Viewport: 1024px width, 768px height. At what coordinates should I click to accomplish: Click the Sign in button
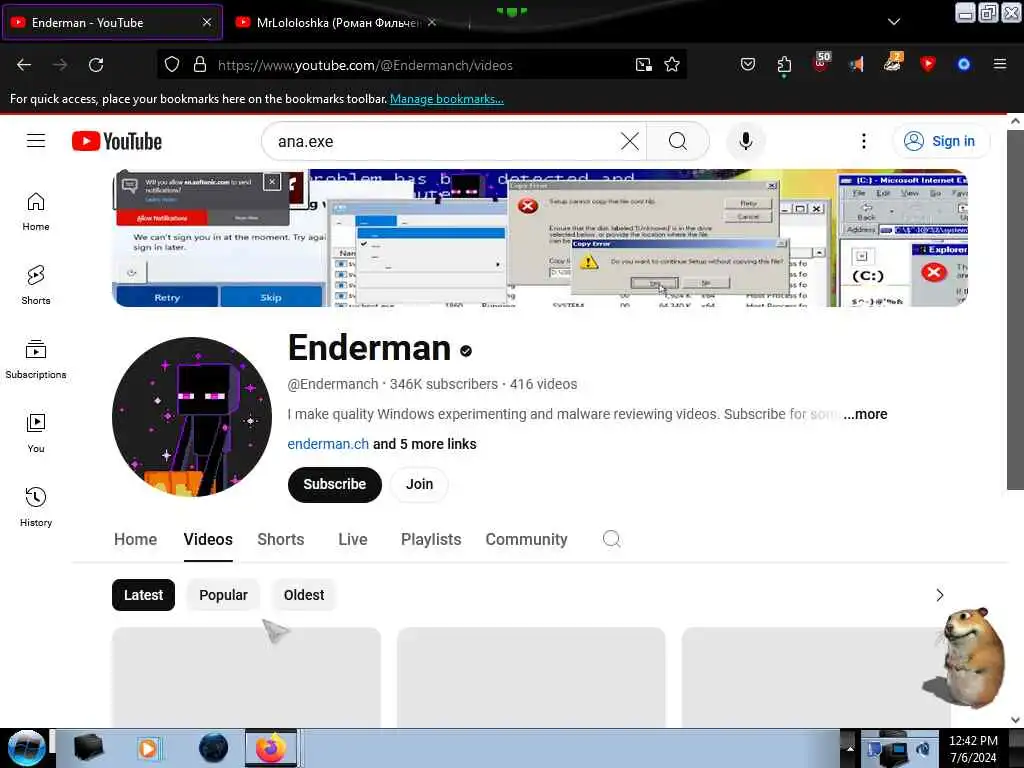click(x=941, y=141)
